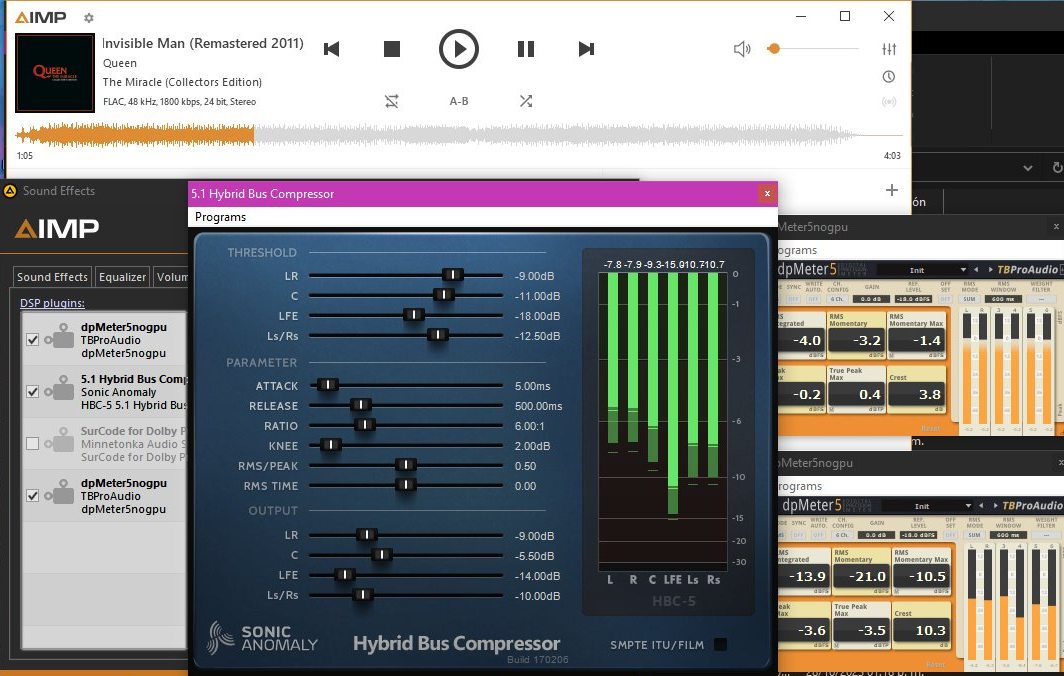The height and width of the screenshot is (676, 1064).
Task: Click the Threshold LFE slider handle
Action: 413,315
